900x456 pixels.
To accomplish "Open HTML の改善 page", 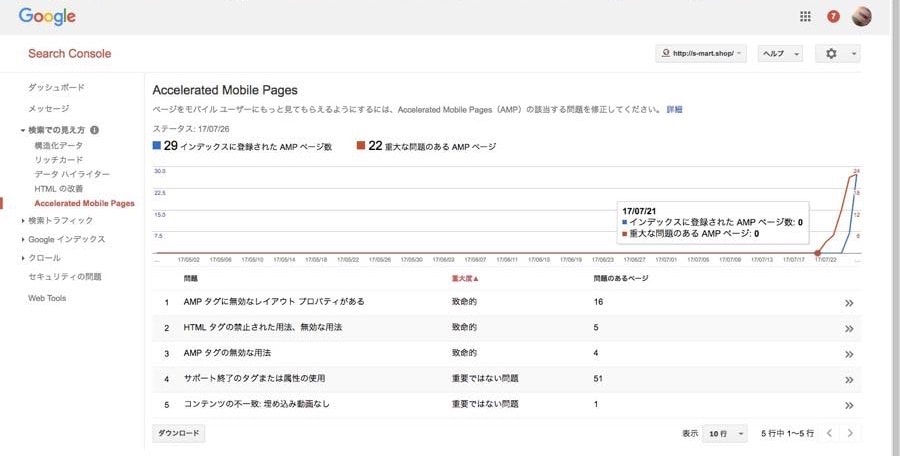I will (x=59, y=188).
